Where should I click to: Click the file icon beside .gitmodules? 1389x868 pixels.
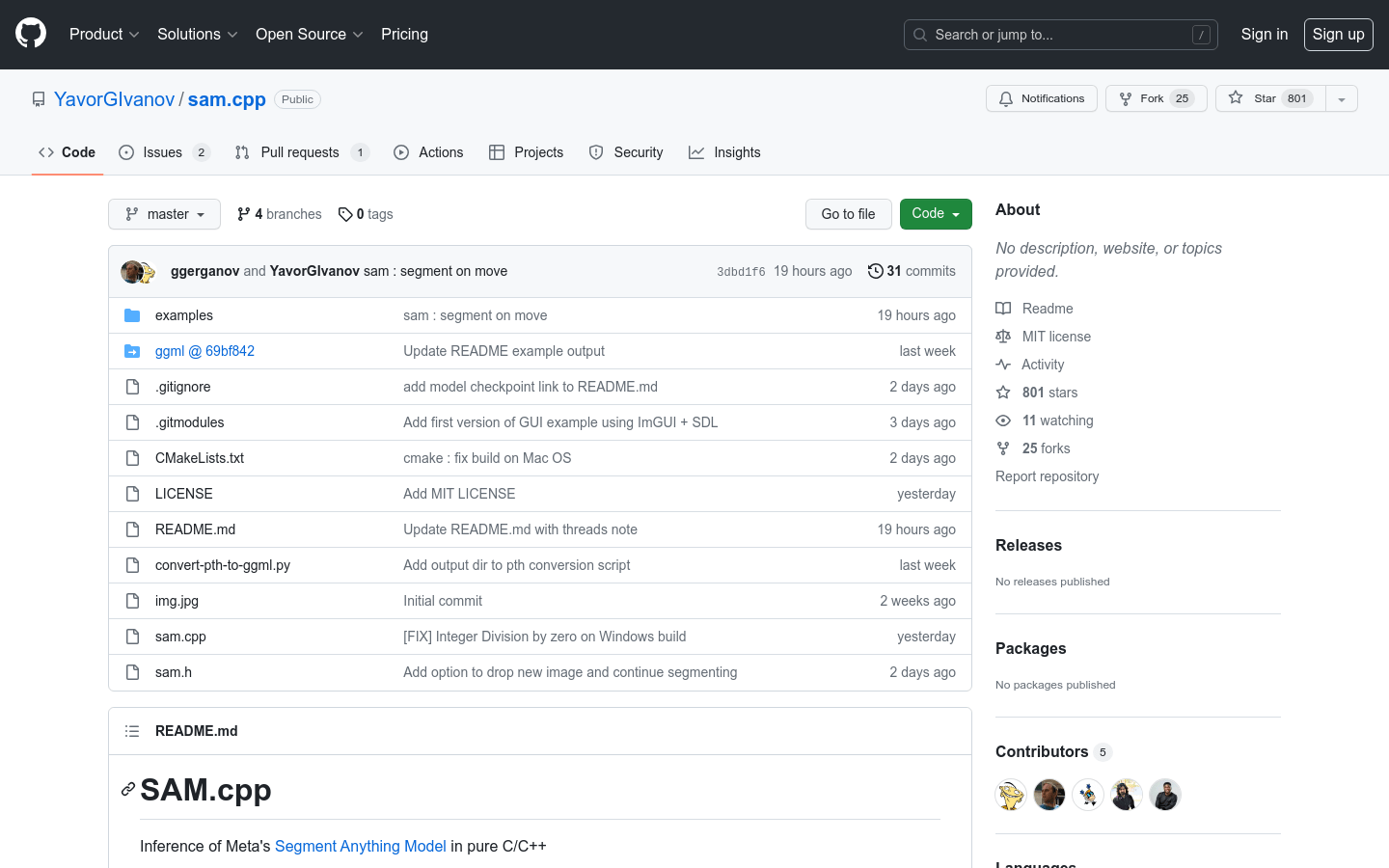[x=132, y=422]
